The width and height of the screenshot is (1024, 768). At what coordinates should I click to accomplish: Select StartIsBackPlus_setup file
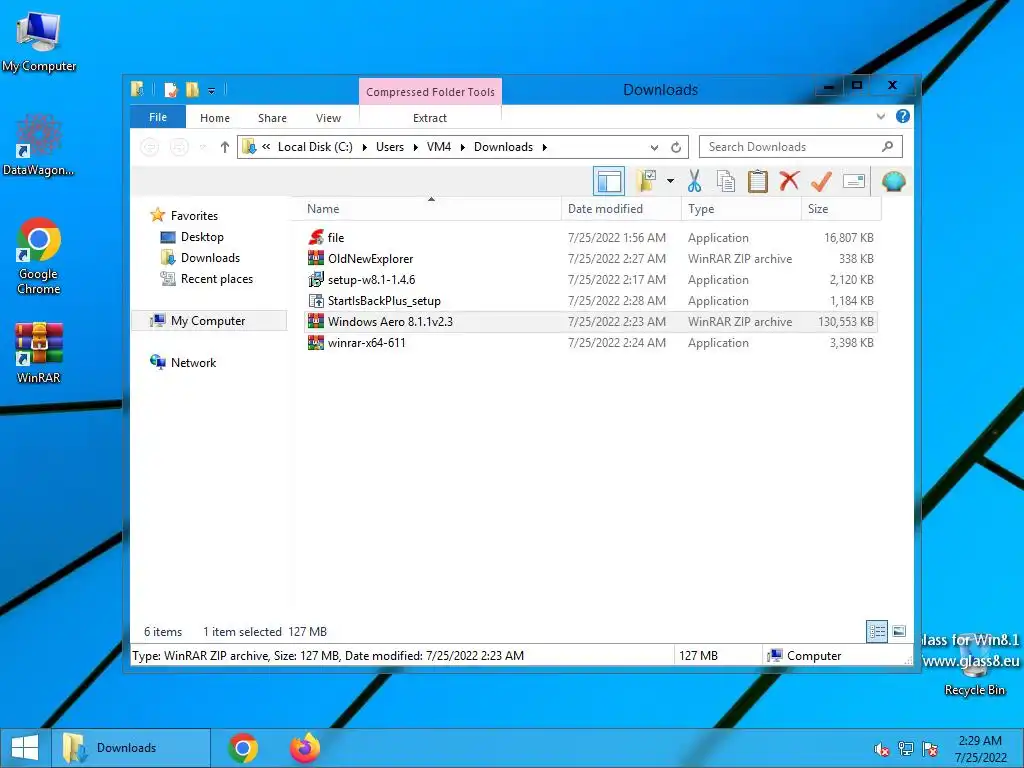(591, 300)
